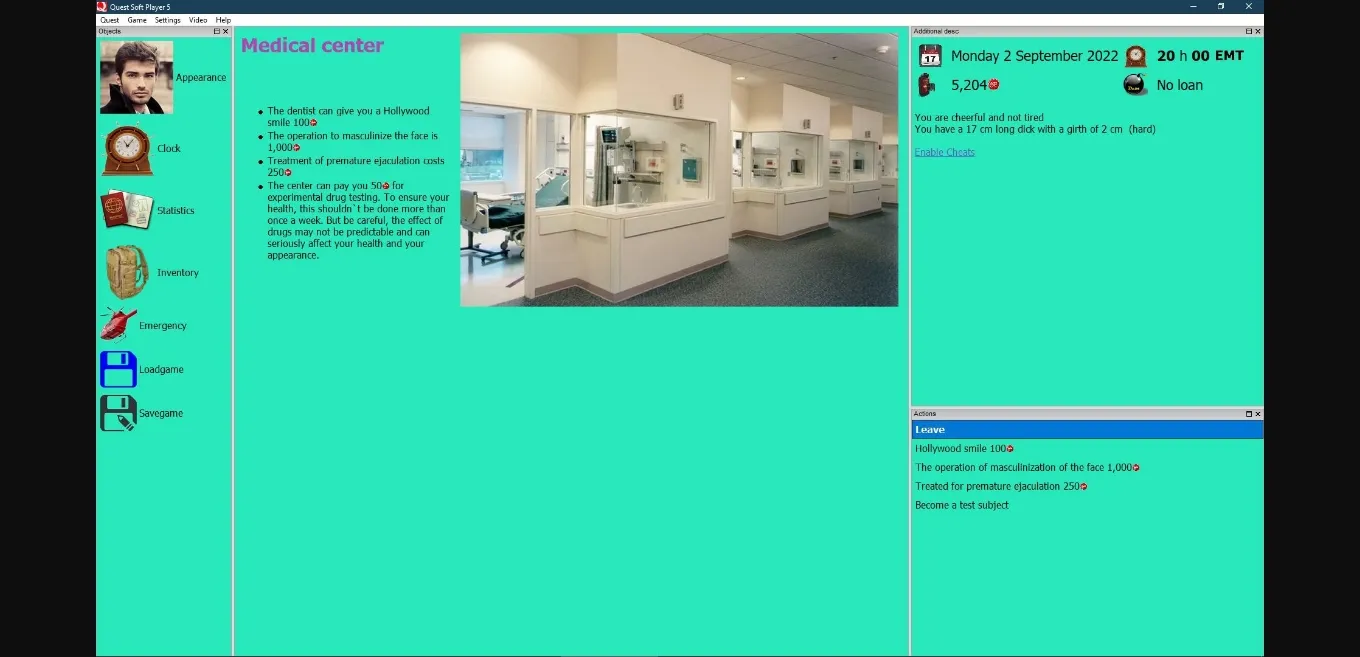1360x657 pixels.
Task: Click the medical center hallway image
Action: tap(679, 170)
